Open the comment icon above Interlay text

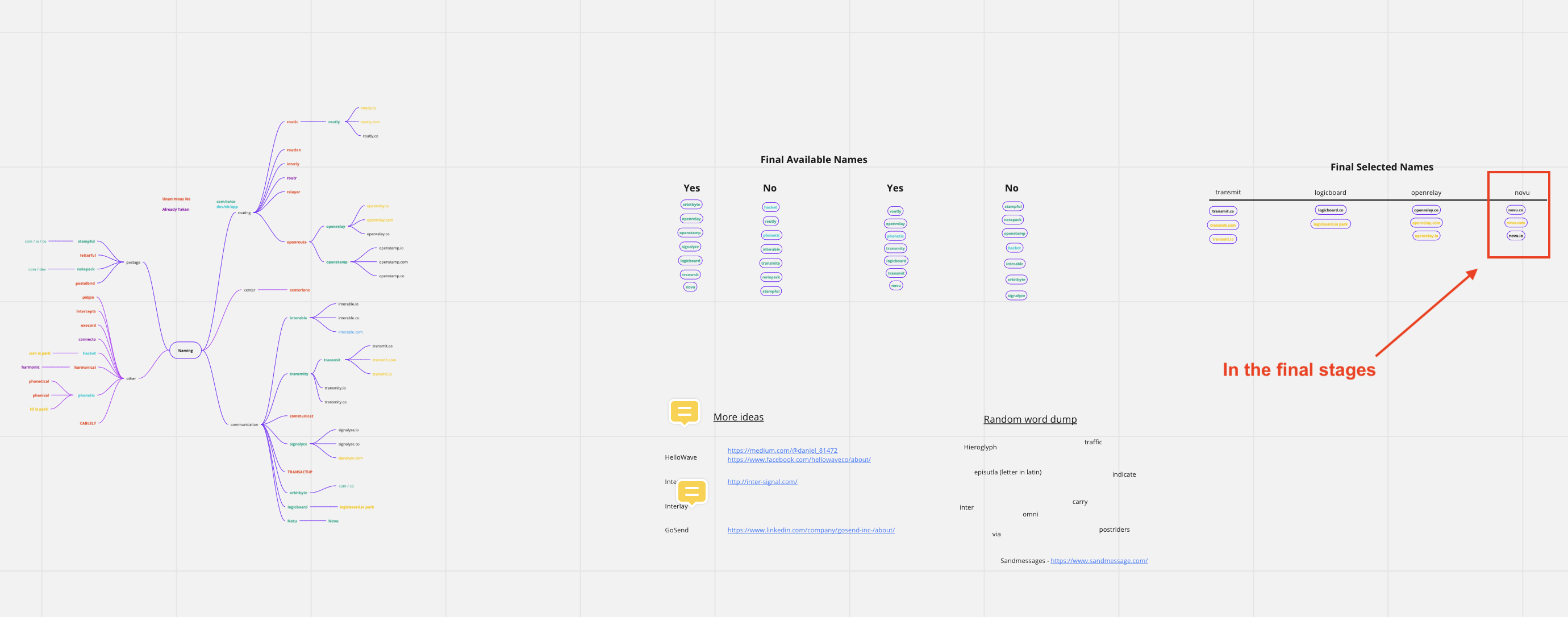tap(691, 491)
